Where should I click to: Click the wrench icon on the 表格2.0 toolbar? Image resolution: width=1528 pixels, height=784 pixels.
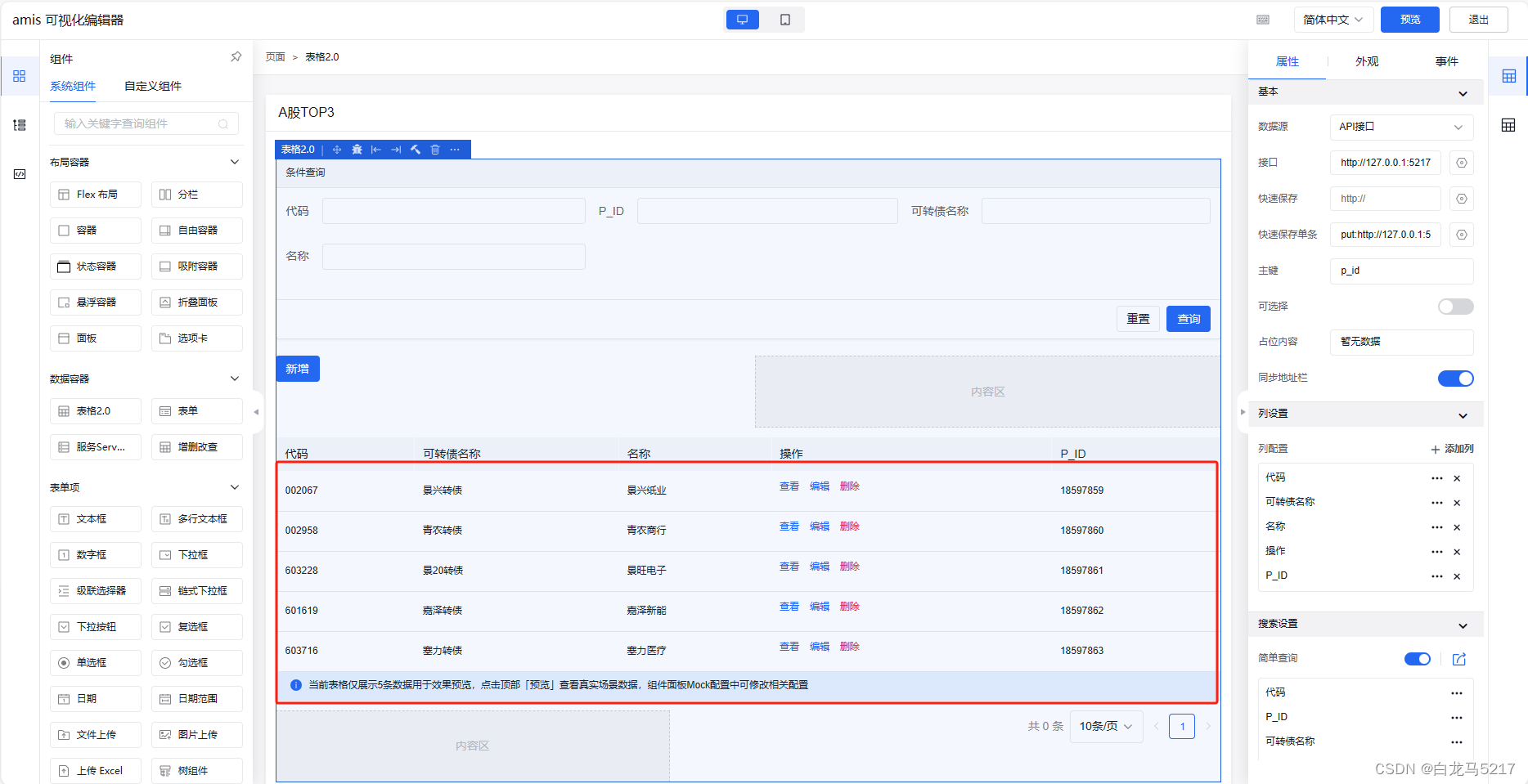click(415, 150)
